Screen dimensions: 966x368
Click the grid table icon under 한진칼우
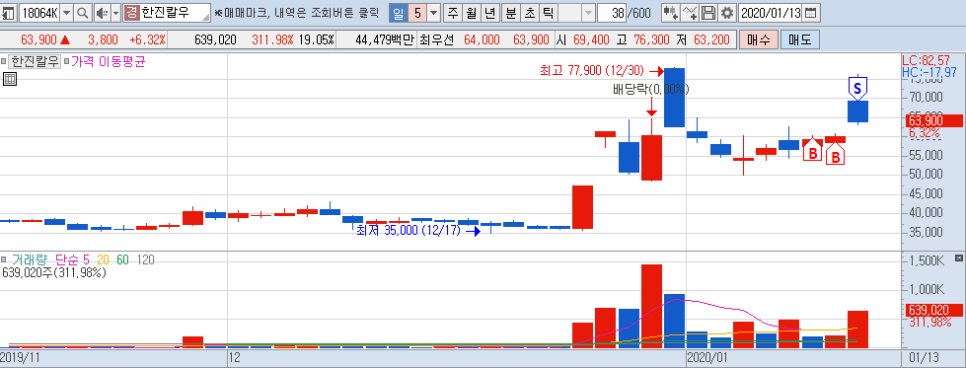9,78
